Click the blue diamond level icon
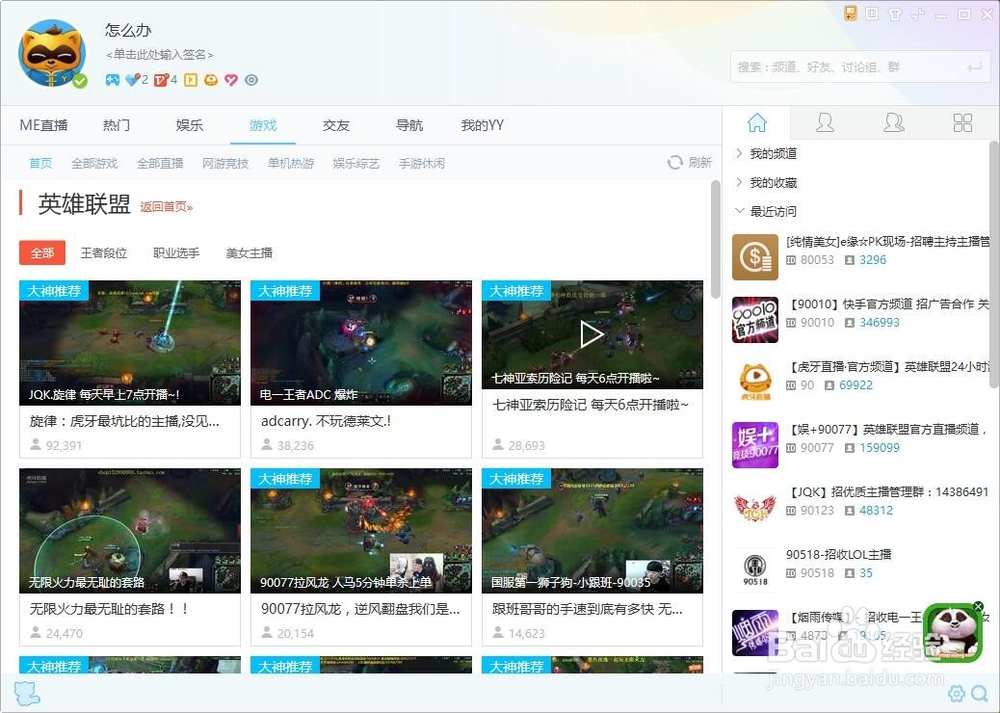 (x=133, y=80)
